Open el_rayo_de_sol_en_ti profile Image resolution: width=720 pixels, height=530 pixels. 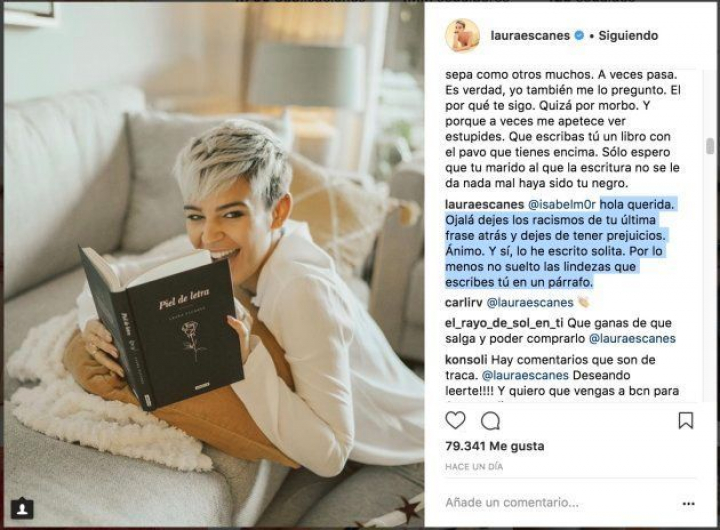point(504,323)
